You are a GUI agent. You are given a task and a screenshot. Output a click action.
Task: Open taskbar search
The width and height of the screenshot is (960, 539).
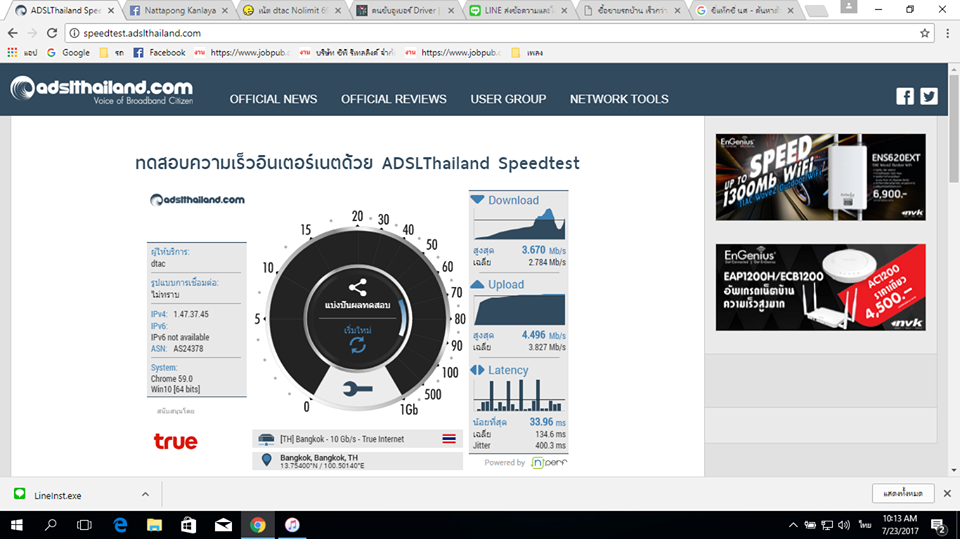[x=51, y=525]
